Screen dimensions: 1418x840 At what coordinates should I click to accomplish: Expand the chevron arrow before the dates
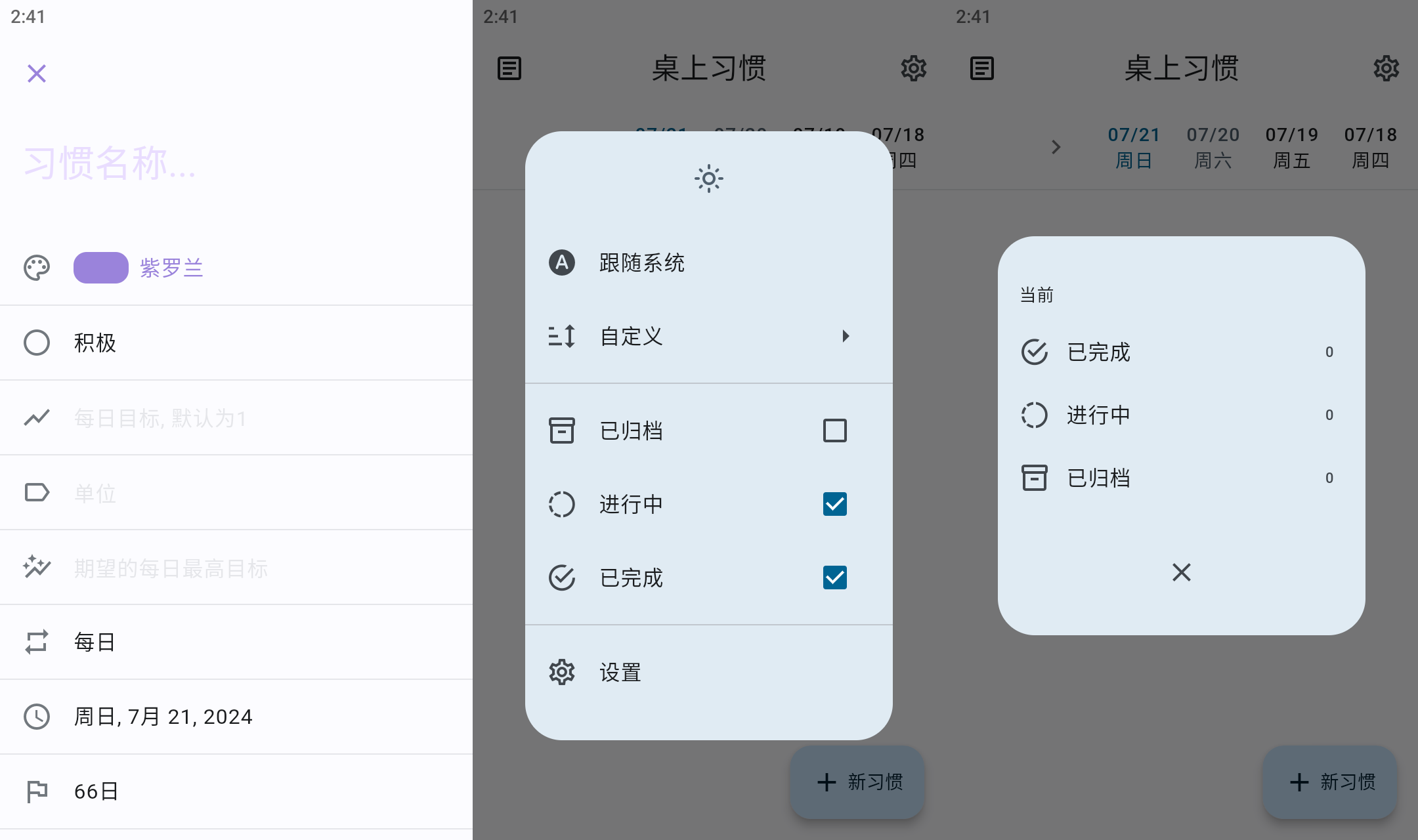point(1056,147)
